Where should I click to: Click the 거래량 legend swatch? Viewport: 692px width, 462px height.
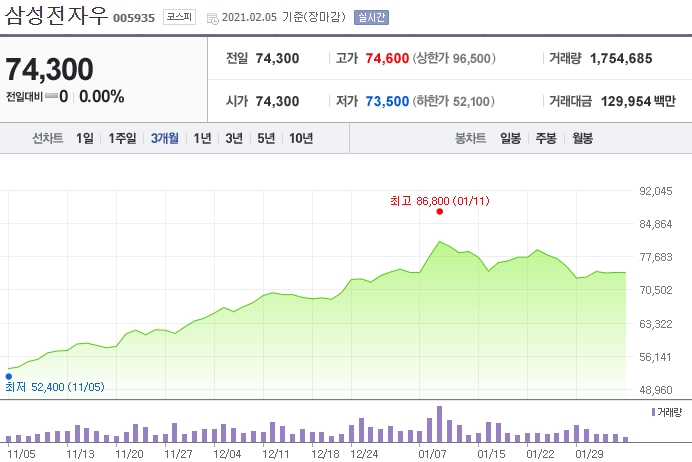pyautogui.click(x=654, y=412)
